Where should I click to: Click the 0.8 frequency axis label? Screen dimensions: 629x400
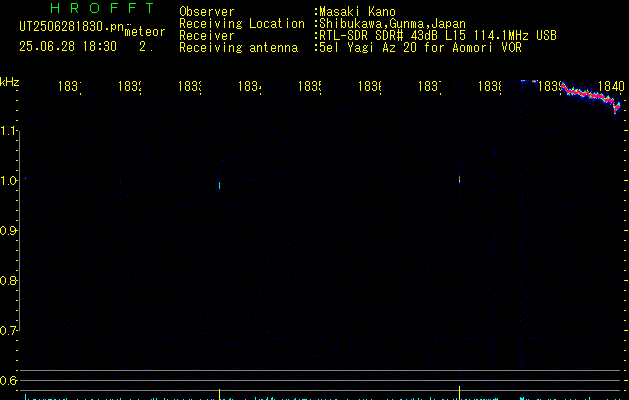click(x=9, y=280)
